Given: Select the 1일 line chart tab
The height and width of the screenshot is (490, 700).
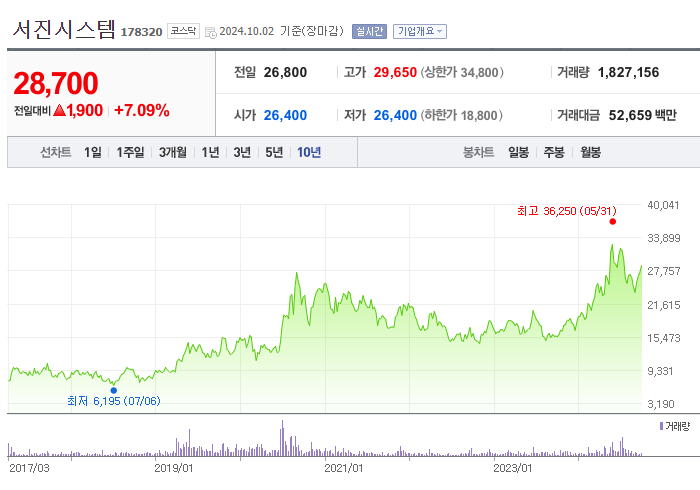Looking at the screenshot, I should [93, 152].
